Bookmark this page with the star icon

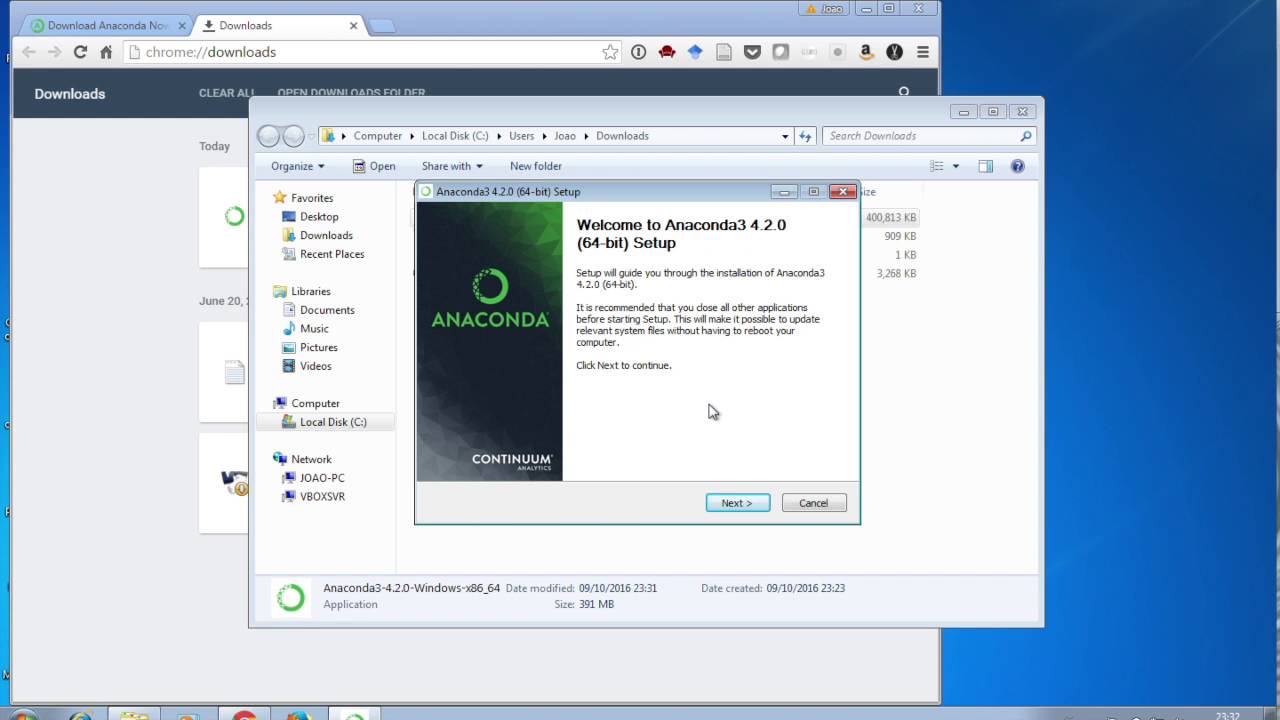coord(610,52)
